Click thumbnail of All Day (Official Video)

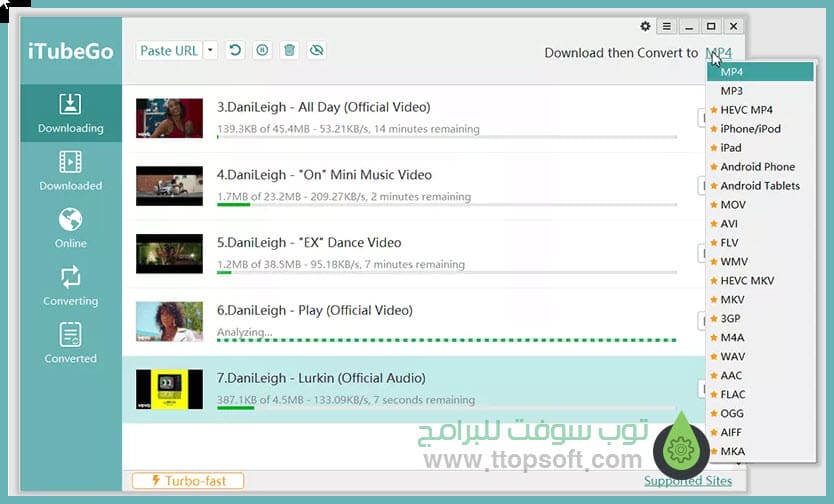coord(169,118)
